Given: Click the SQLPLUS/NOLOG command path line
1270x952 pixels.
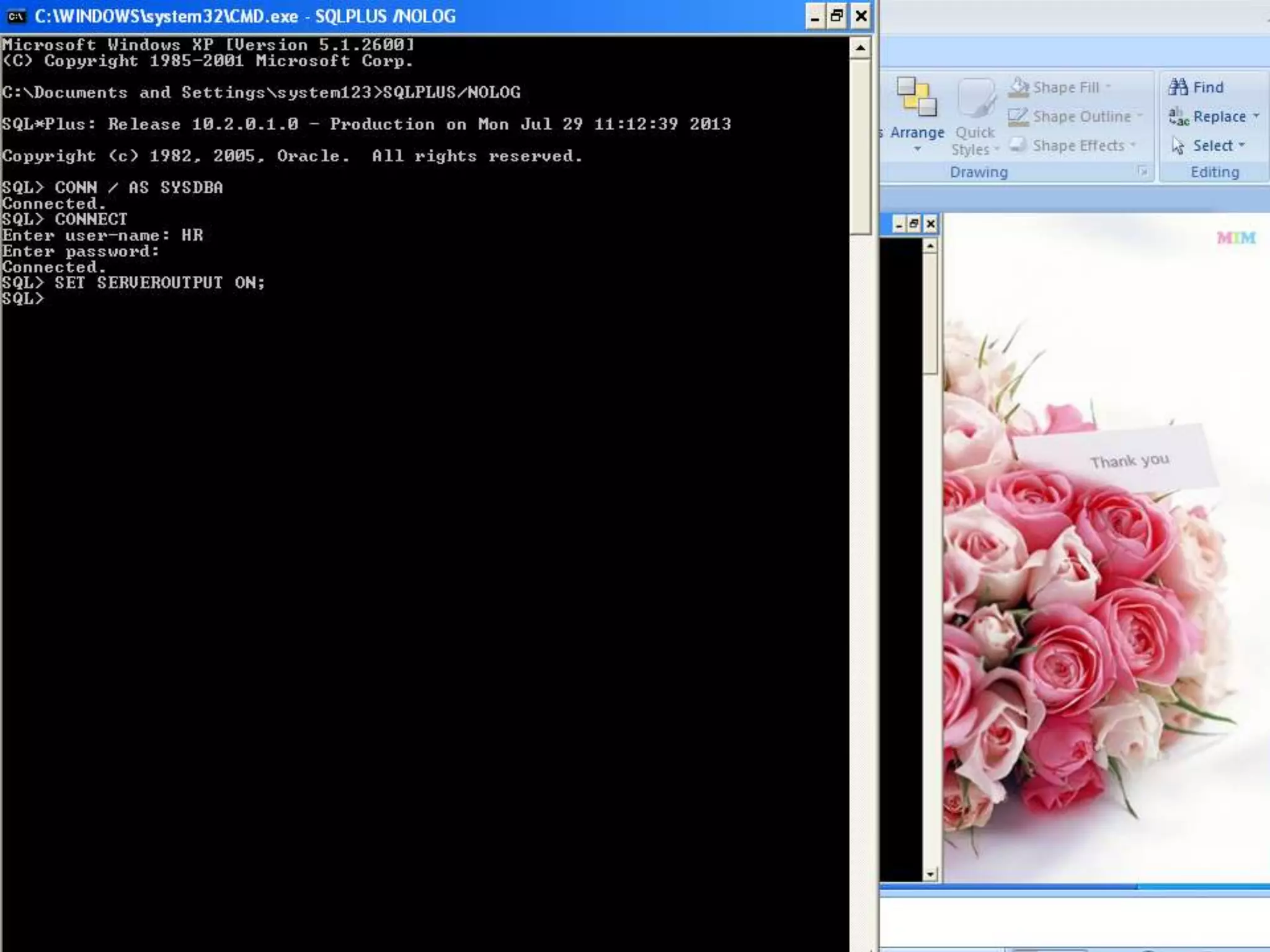Looking at the screenshot, I should pos(261,92).
